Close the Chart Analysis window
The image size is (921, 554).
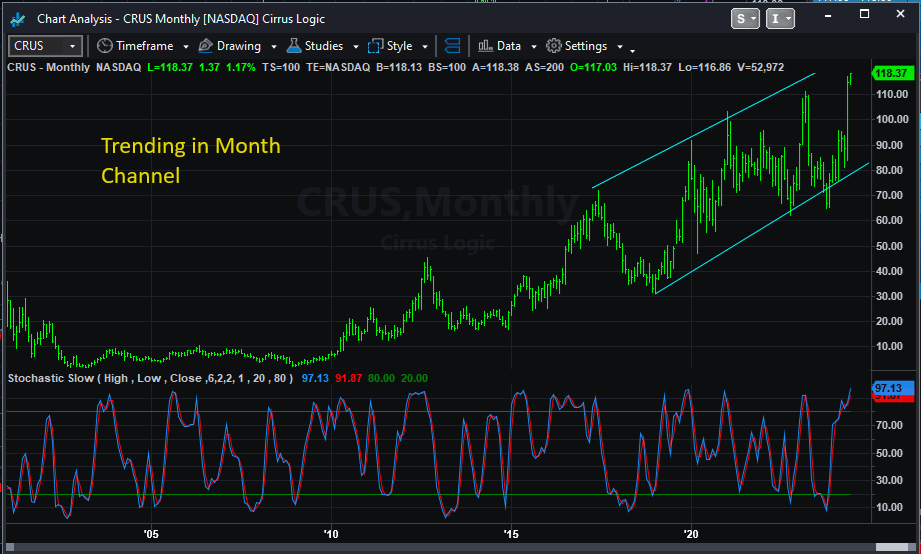[900, 14]
